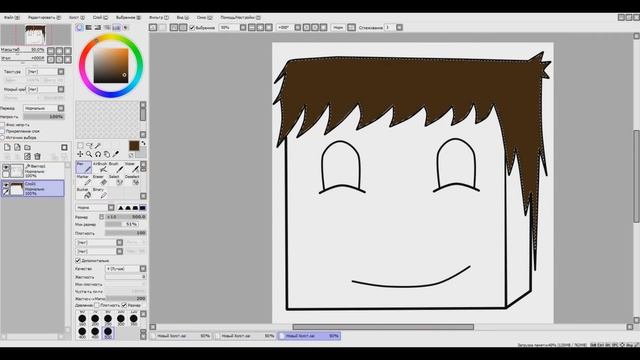Click the foreground brown color swatch
Image resolution: width=640 pixels, height=360 pixels.
(134, 146)
